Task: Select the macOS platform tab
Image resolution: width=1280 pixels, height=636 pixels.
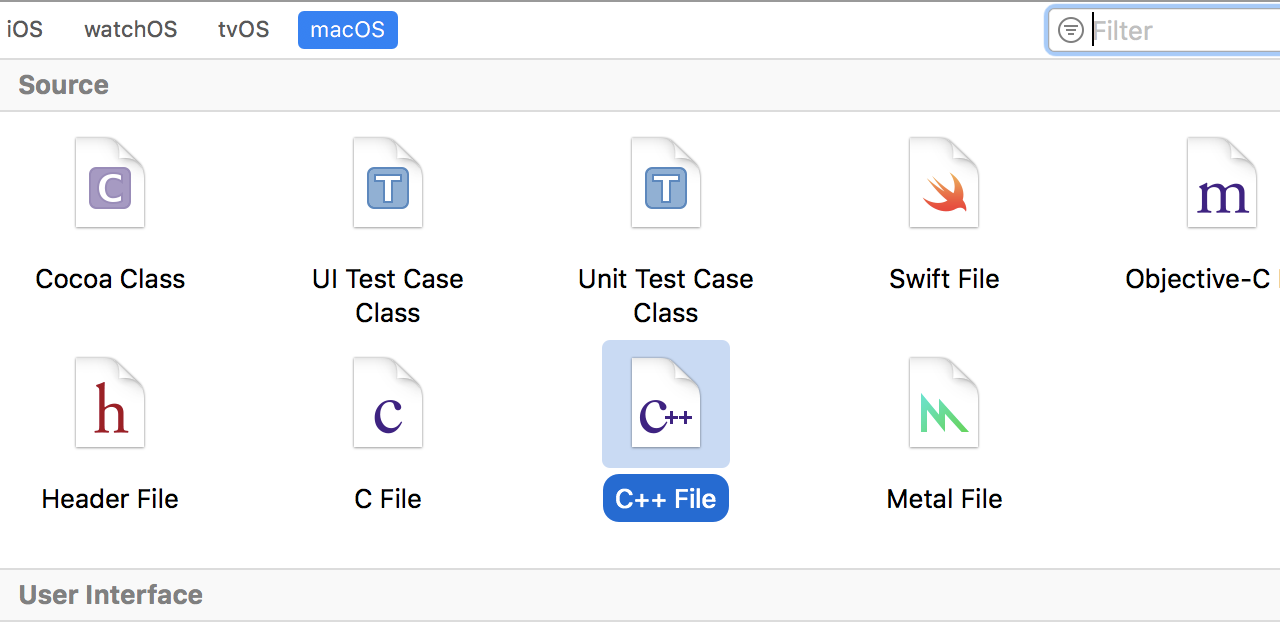Action: tap(348, 30)
